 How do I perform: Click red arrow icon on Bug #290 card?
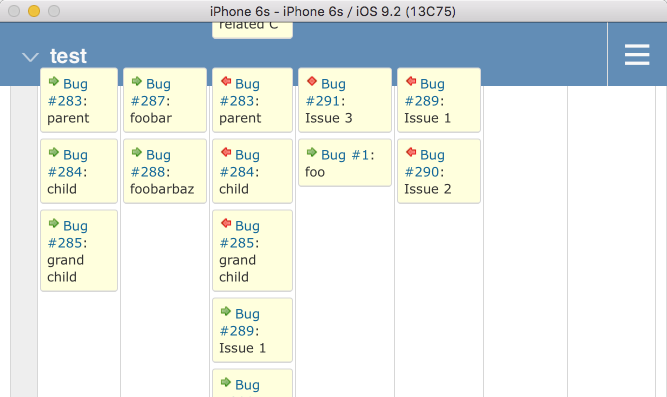coord(411,152)
